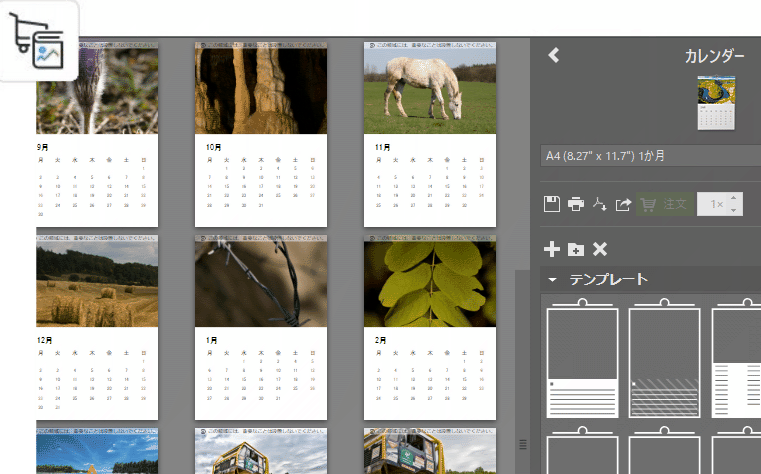The height and width of the screenshot is (474, 761).
Task: Collapse the テンプレート section
Action: (552, 280)
